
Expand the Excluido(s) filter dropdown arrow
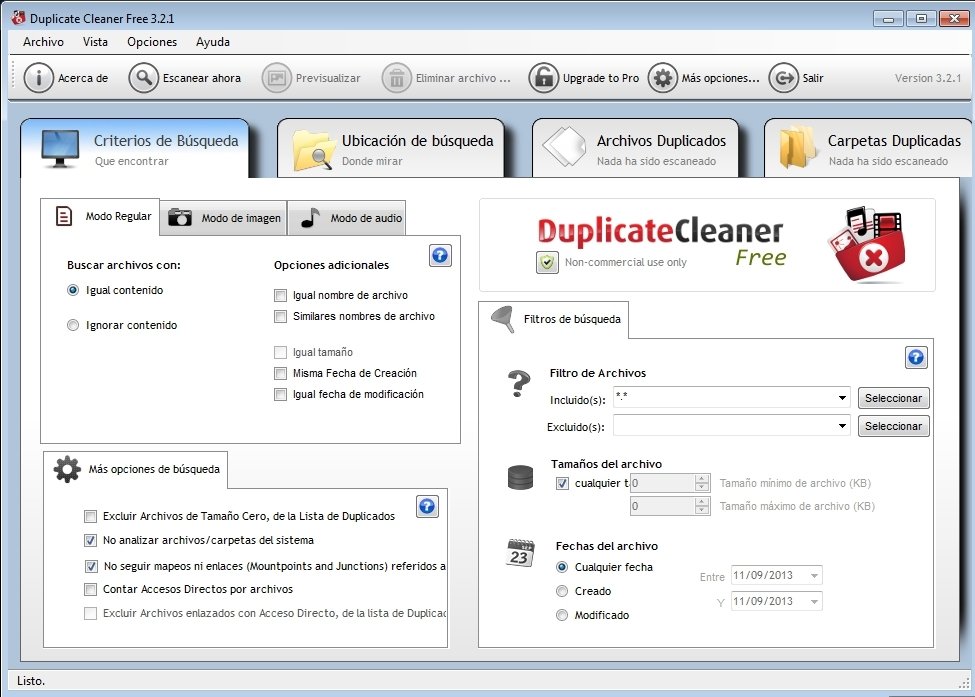[x=842, y=426]
